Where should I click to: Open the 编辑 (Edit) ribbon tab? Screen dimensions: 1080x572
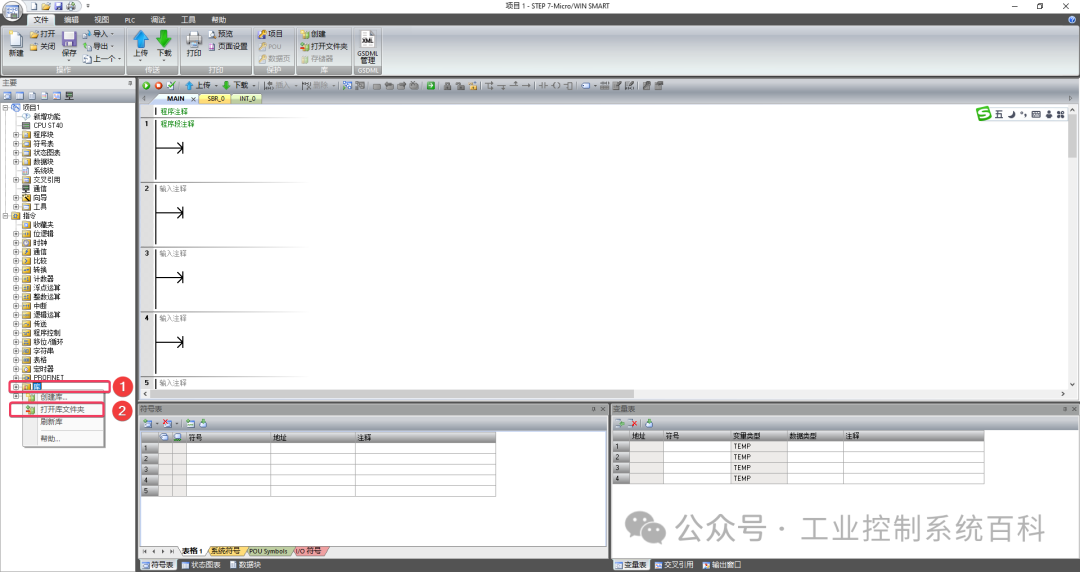tap(71, 20)
